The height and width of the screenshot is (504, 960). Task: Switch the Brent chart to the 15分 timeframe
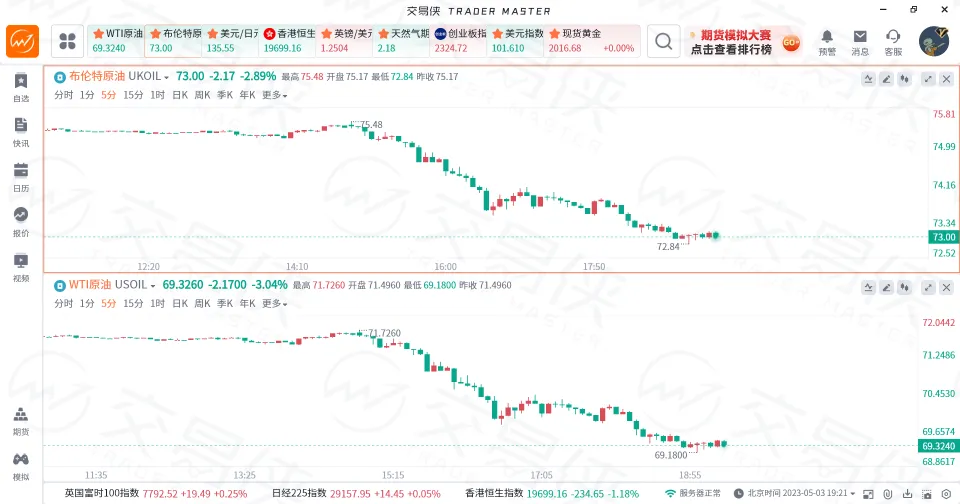pos(133,95)
